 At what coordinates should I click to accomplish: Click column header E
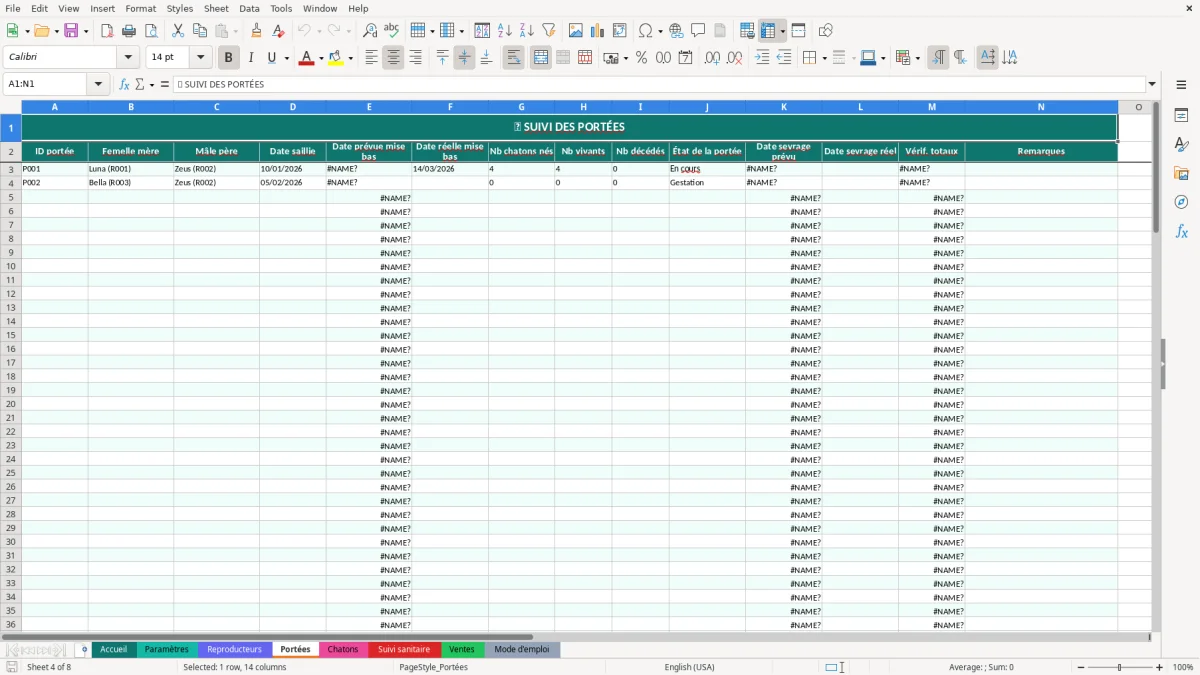(x=369, y=107)
